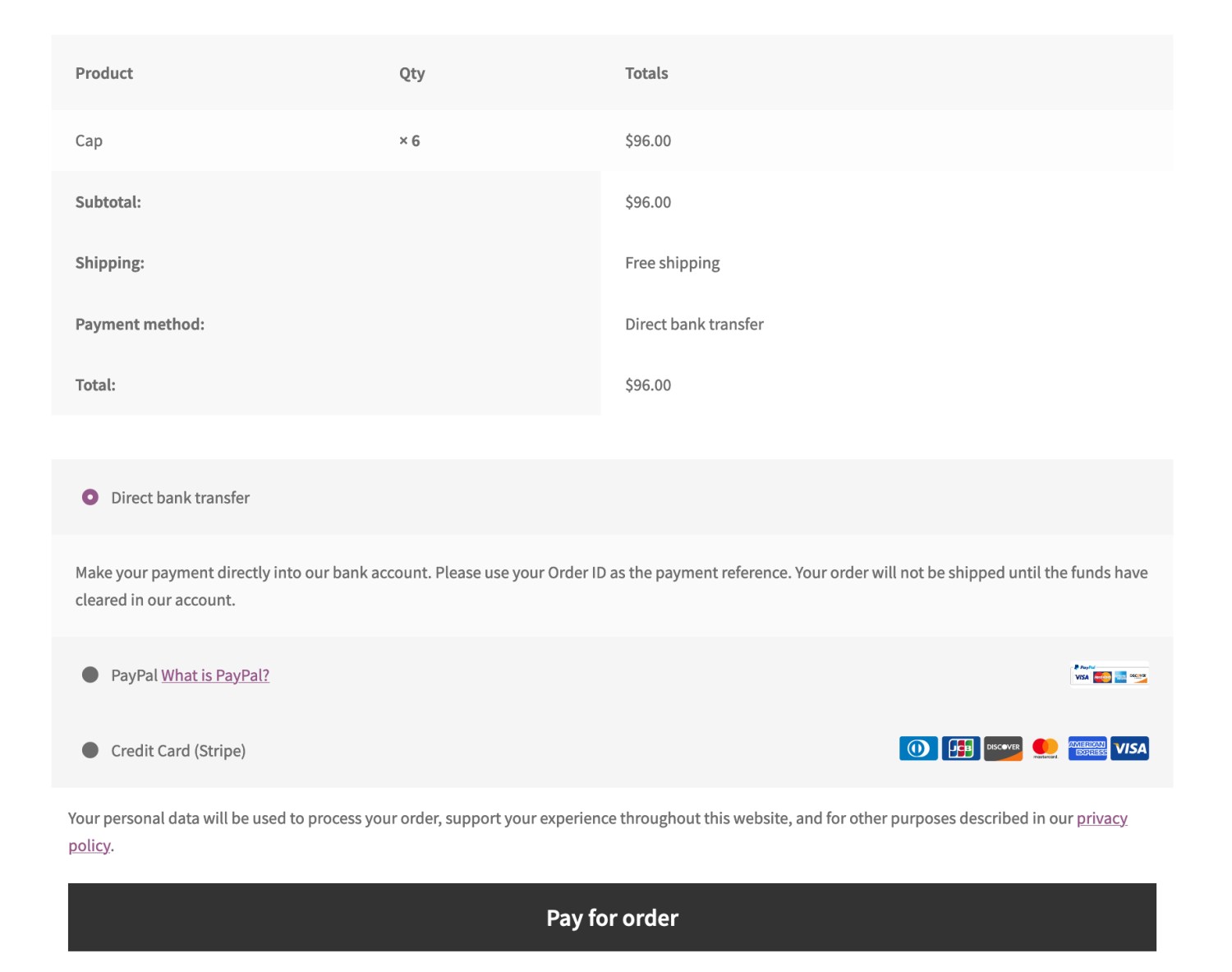Select the Direct bank transfer payment option
1232x972 pixels.
point(90,497)
